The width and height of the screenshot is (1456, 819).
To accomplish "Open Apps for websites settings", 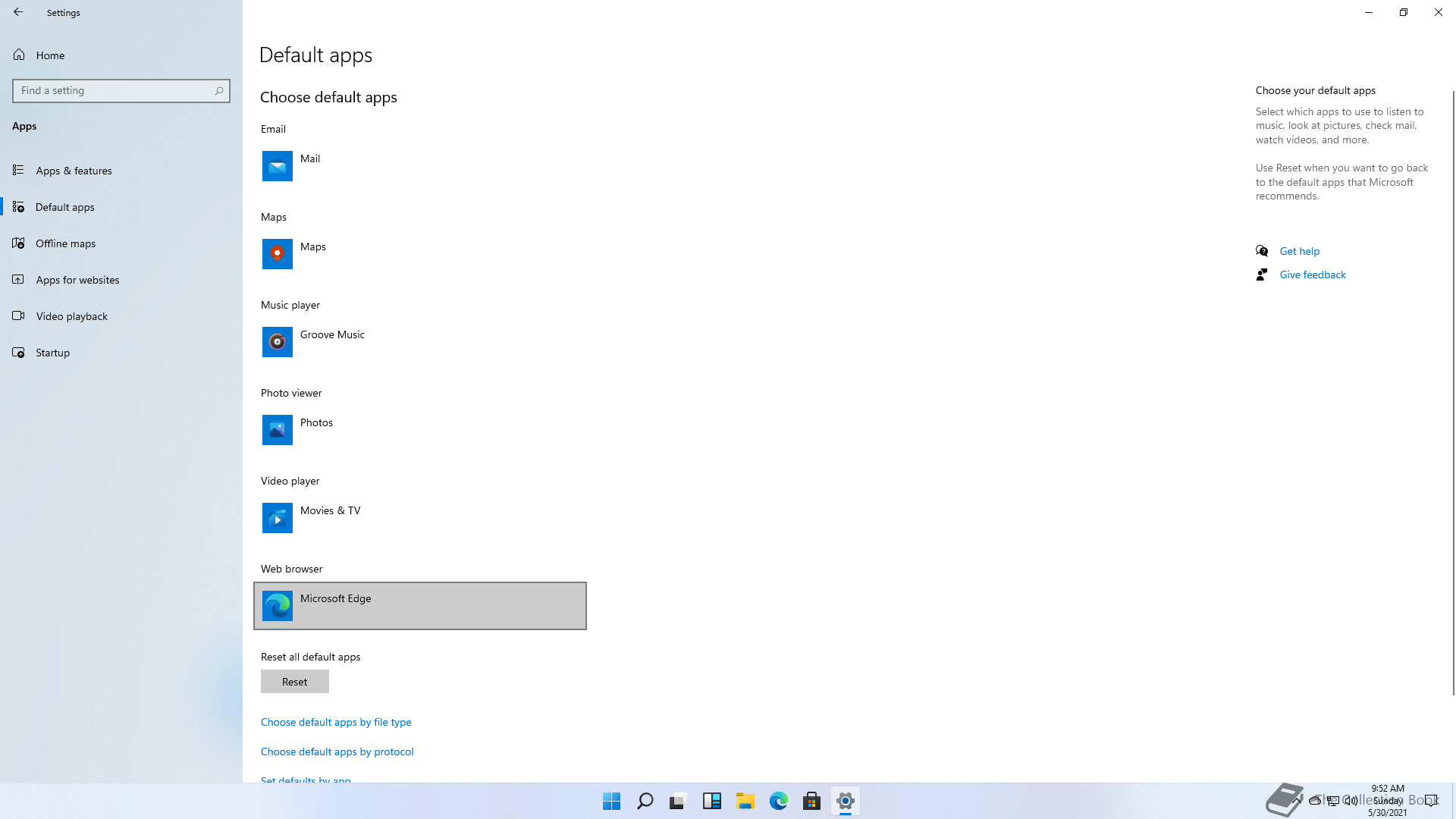I will coord(121,280).
